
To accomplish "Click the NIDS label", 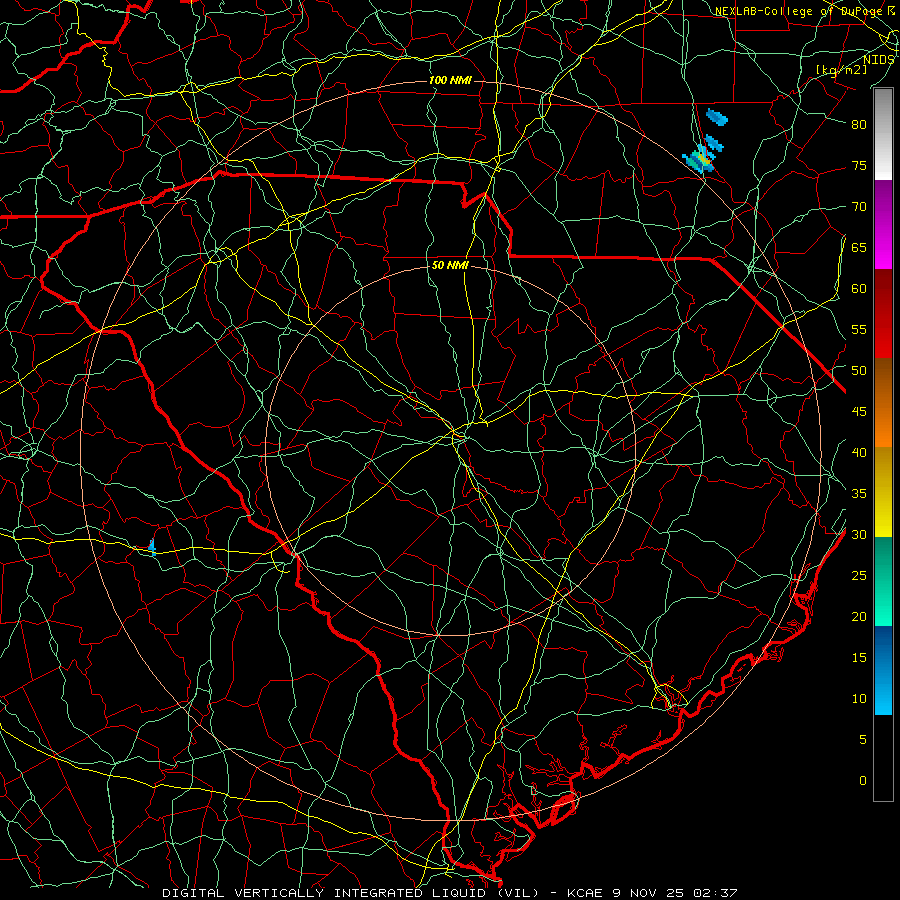I will coord(878,60).
